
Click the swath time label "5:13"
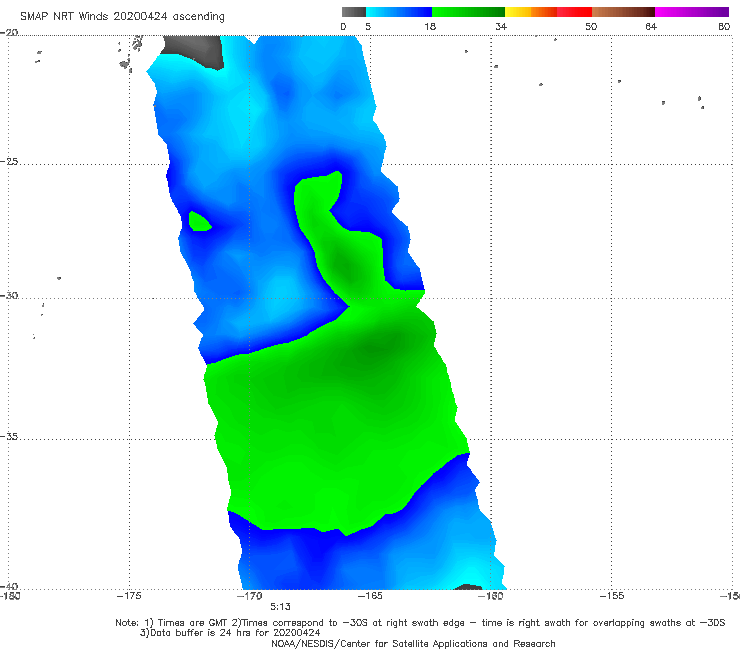(x=280, y=607)
